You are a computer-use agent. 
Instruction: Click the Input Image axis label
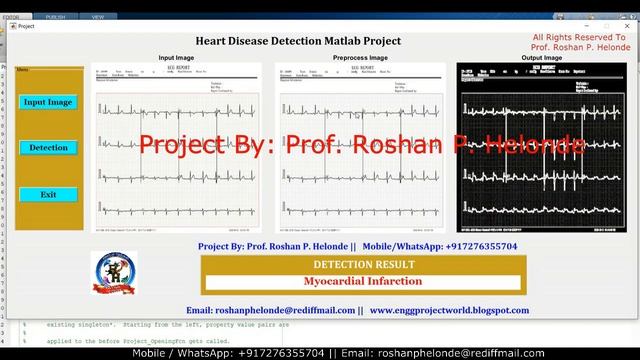[176, 58]
